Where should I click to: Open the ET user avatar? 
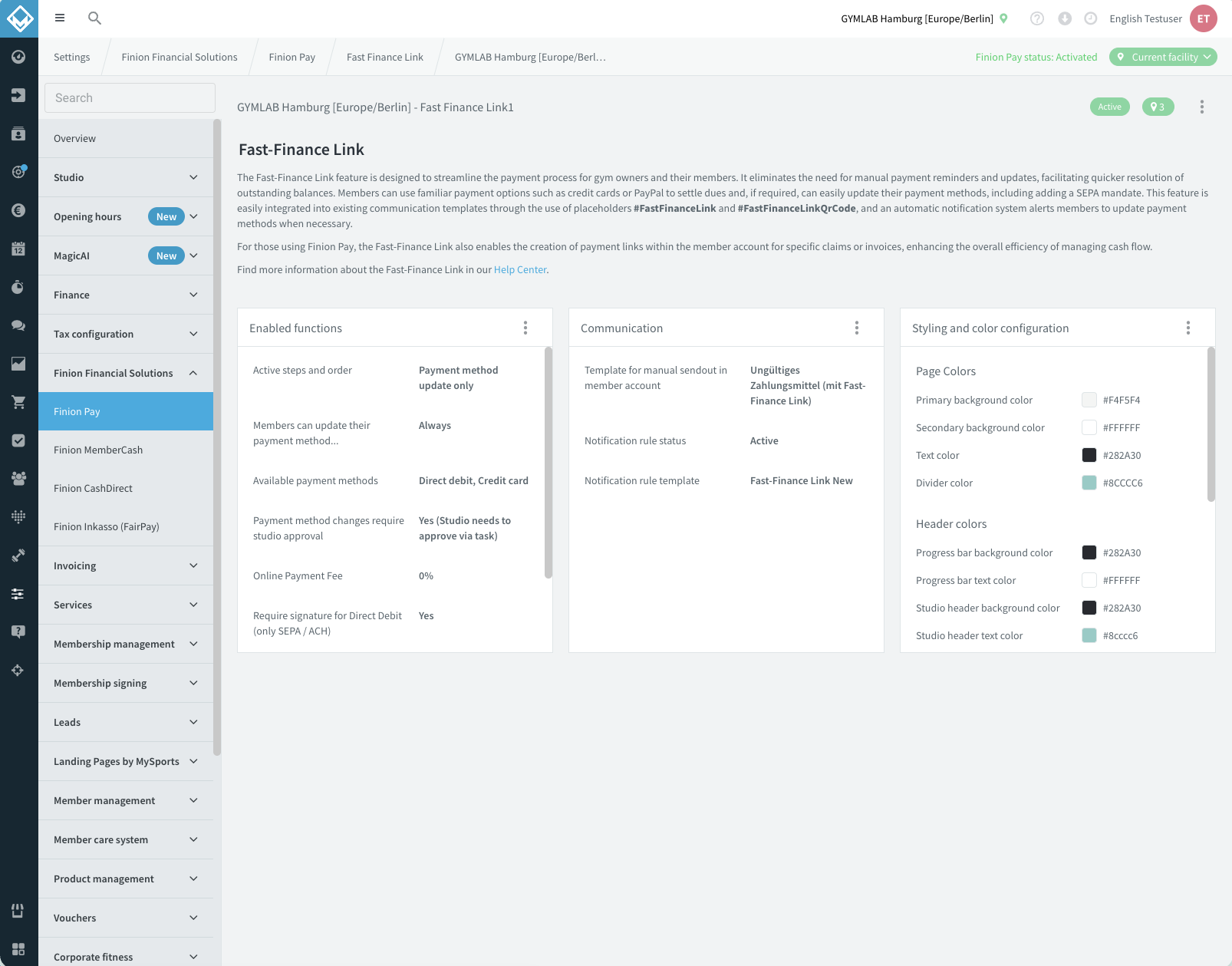click(1204, 18)
